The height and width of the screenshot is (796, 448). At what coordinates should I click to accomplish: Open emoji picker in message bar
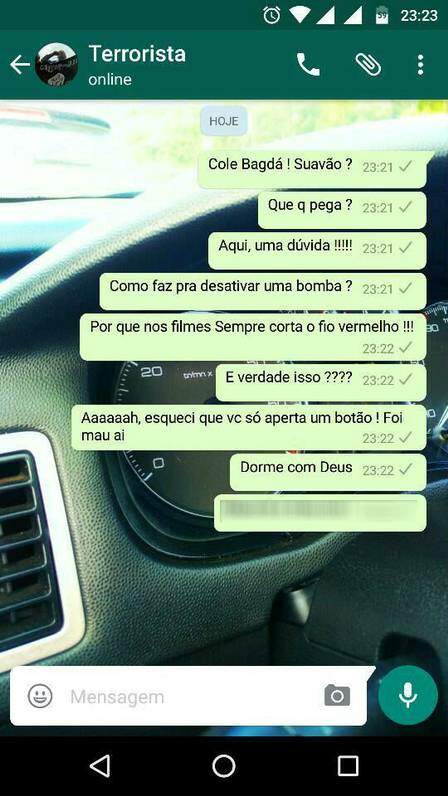tap(40, 696)
